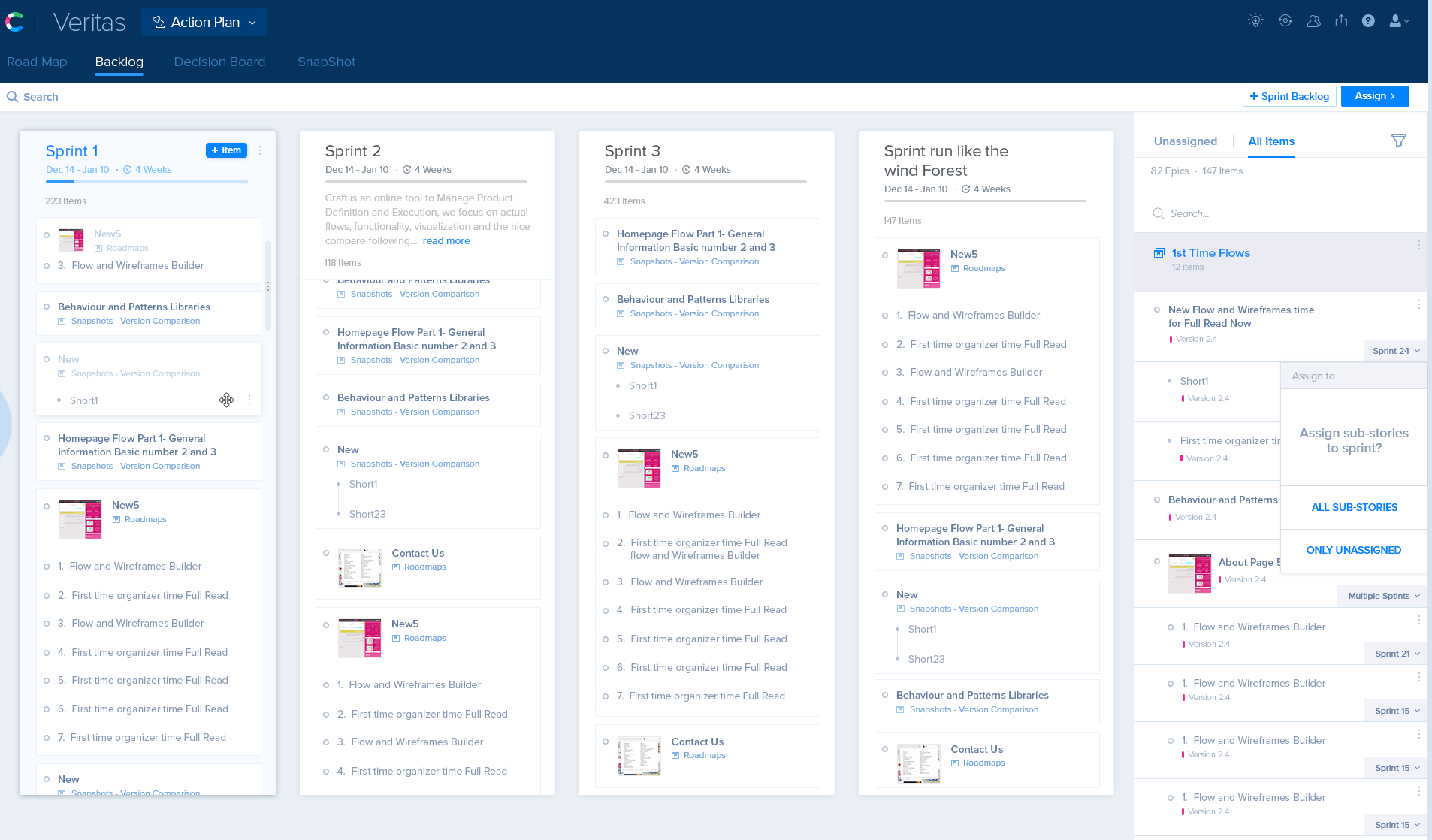
Task: Switch to the Unassigned tab
Action: (x=1185, y=141)
